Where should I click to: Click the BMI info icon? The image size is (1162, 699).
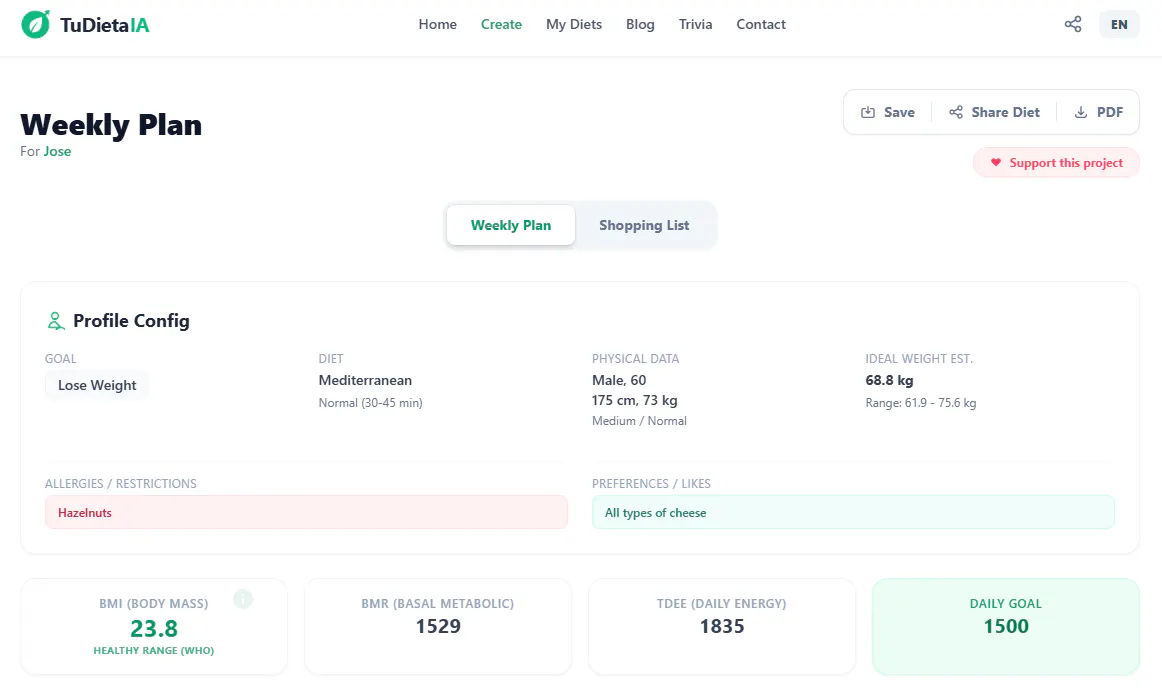(x=243, y=599)
